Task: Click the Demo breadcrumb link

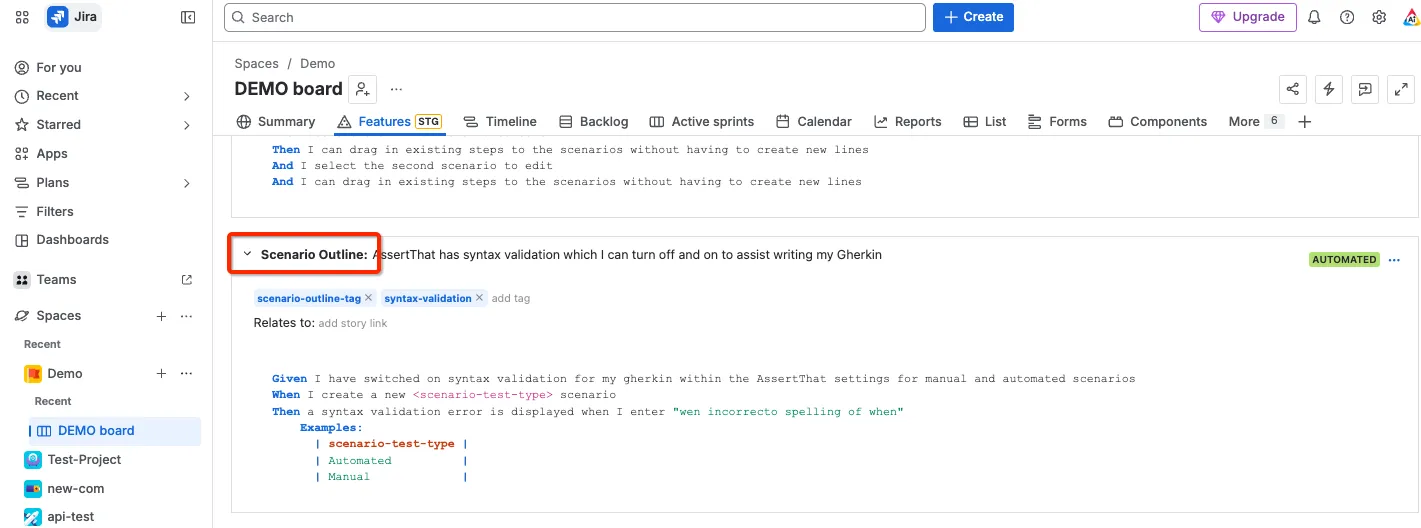Action: pyautogui.click(x=318, y=64)
